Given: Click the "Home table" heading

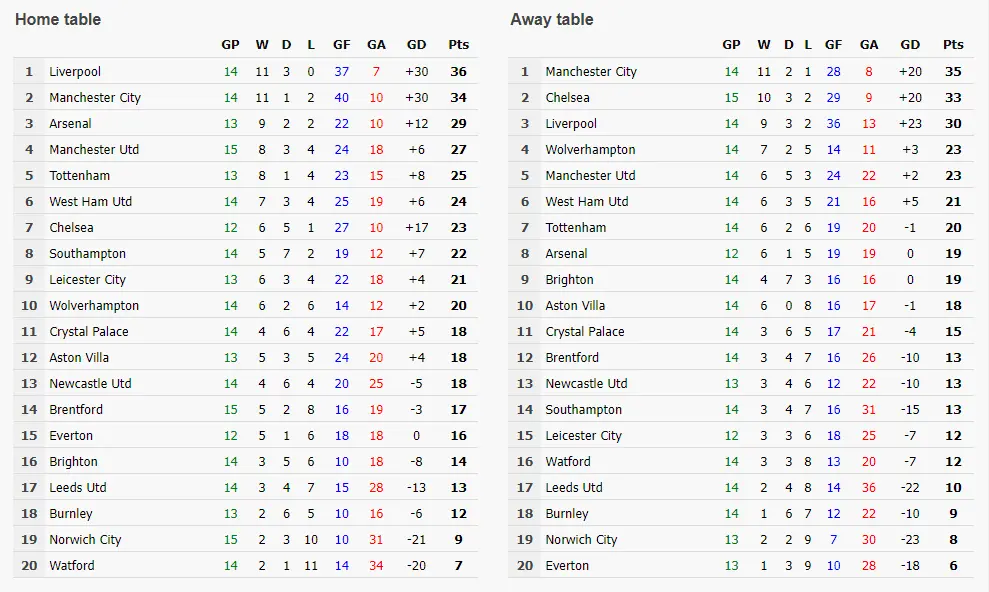Looking at the screenshot, I should (x=58, y=20).
